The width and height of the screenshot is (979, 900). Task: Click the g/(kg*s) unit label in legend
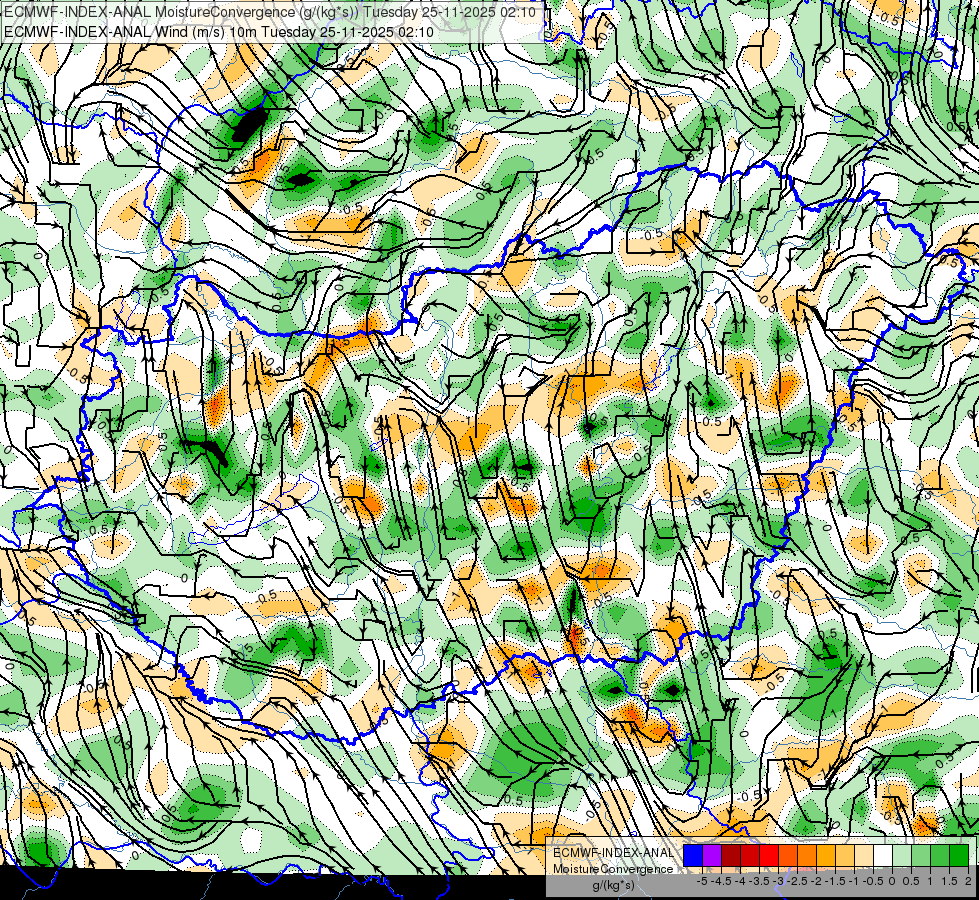click(x=613, y=886)
